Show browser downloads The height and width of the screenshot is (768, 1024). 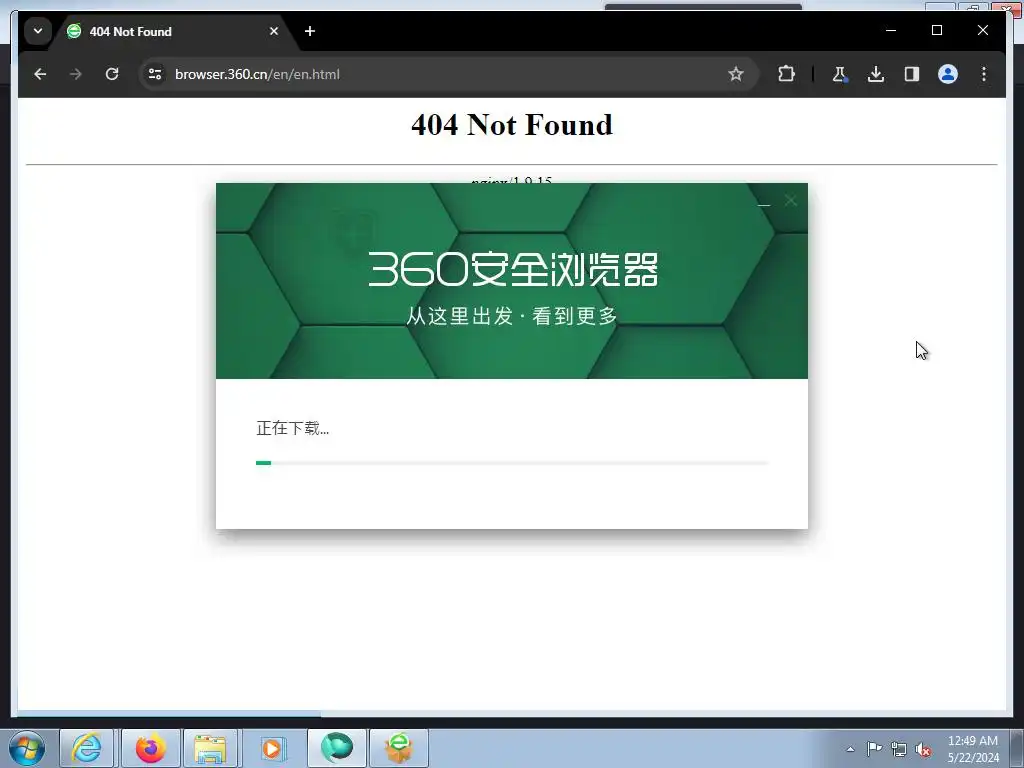pos(876,74)
